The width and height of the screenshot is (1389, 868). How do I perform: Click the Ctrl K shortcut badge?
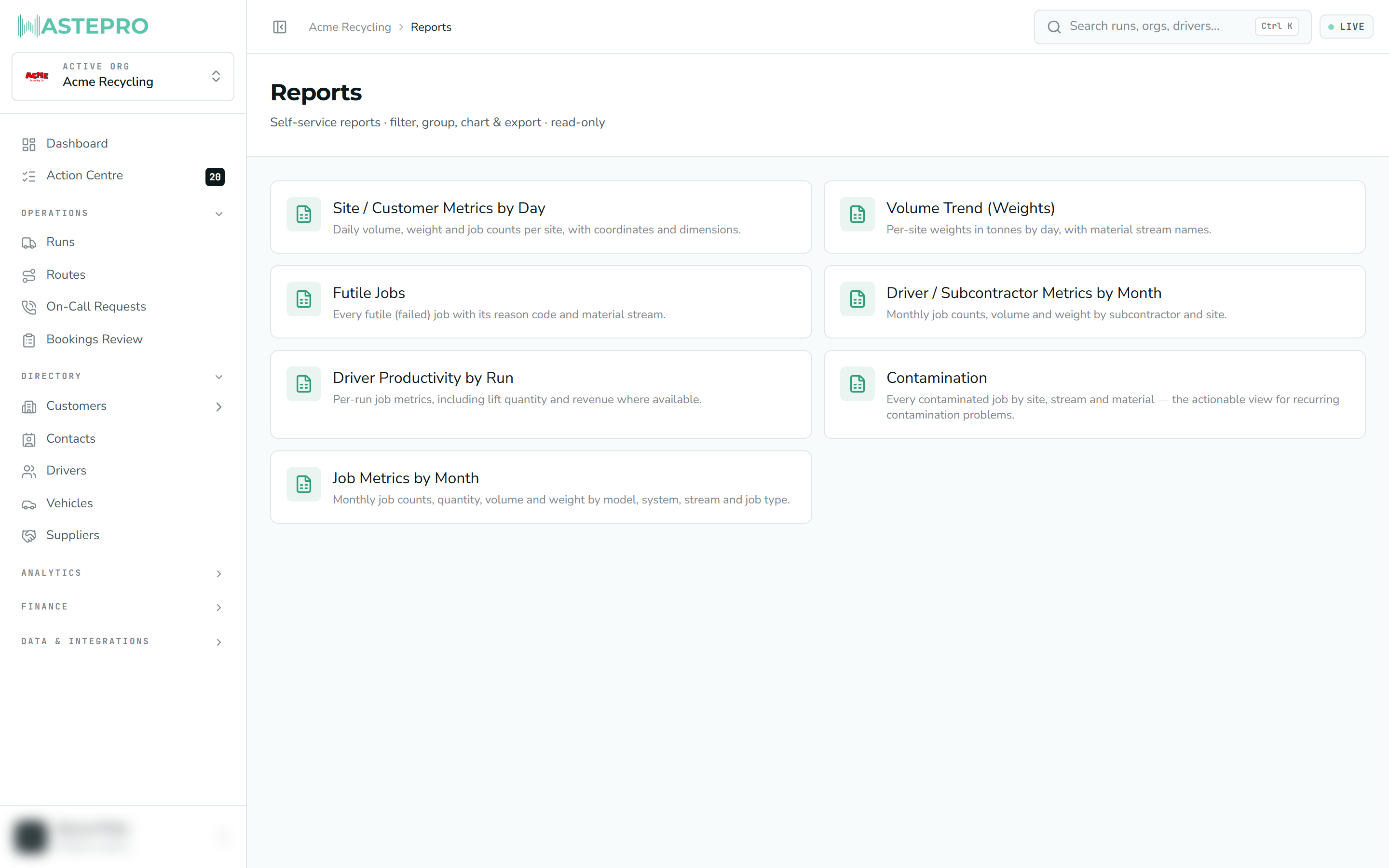pyautogui.click(x=1277, y=27)
